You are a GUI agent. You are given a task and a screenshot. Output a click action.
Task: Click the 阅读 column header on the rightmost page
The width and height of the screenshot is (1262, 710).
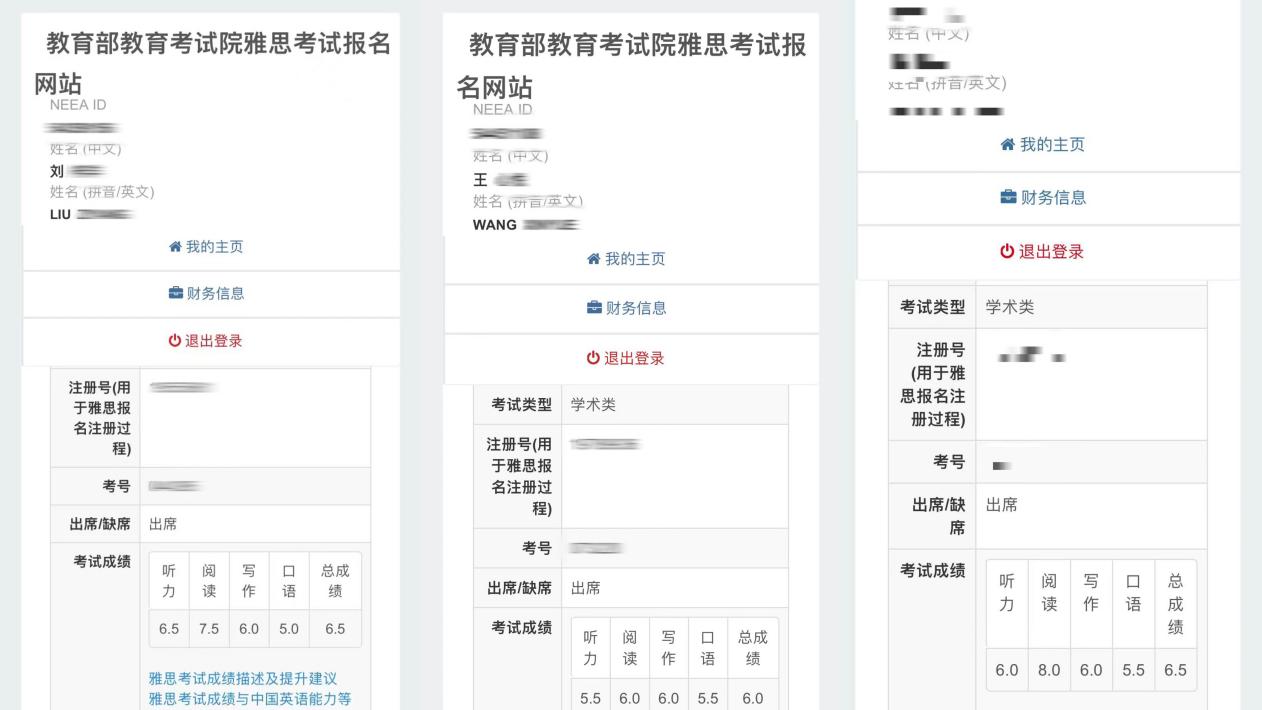(1049, 593)
